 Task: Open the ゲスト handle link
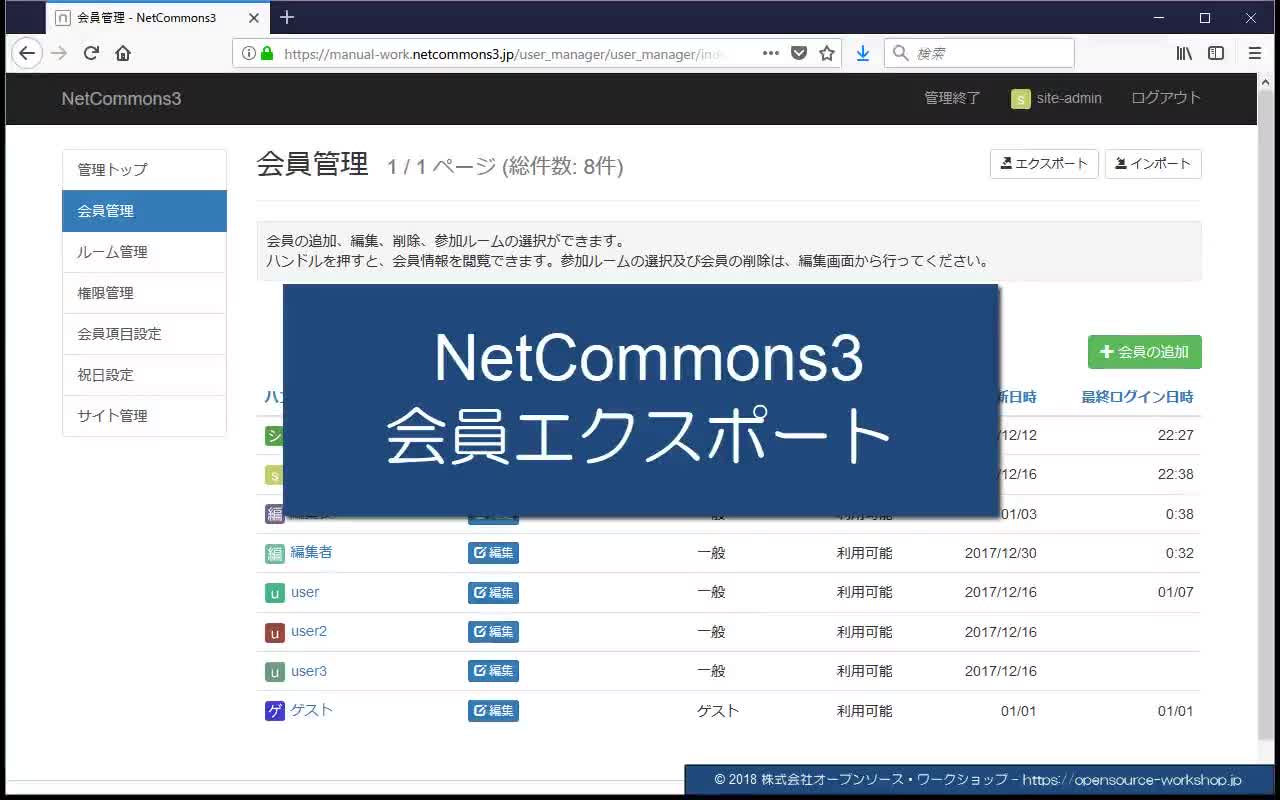[311, 710]
